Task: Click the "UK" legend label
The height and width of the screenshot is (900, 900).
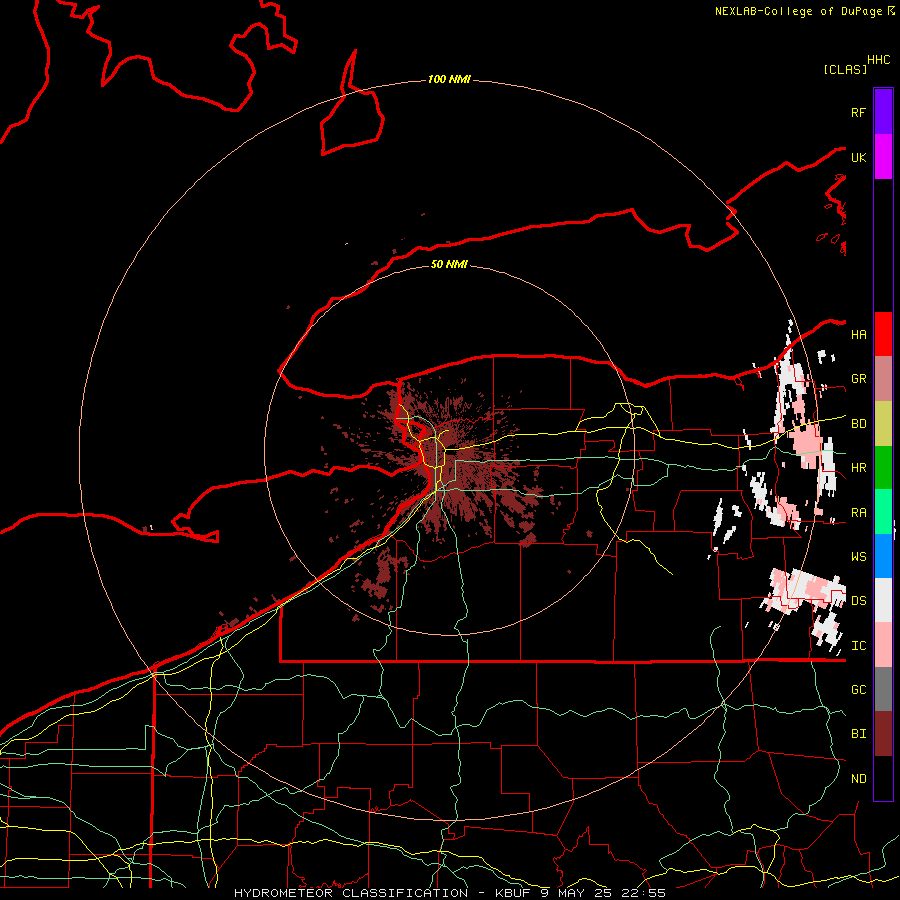Action: 858,157
